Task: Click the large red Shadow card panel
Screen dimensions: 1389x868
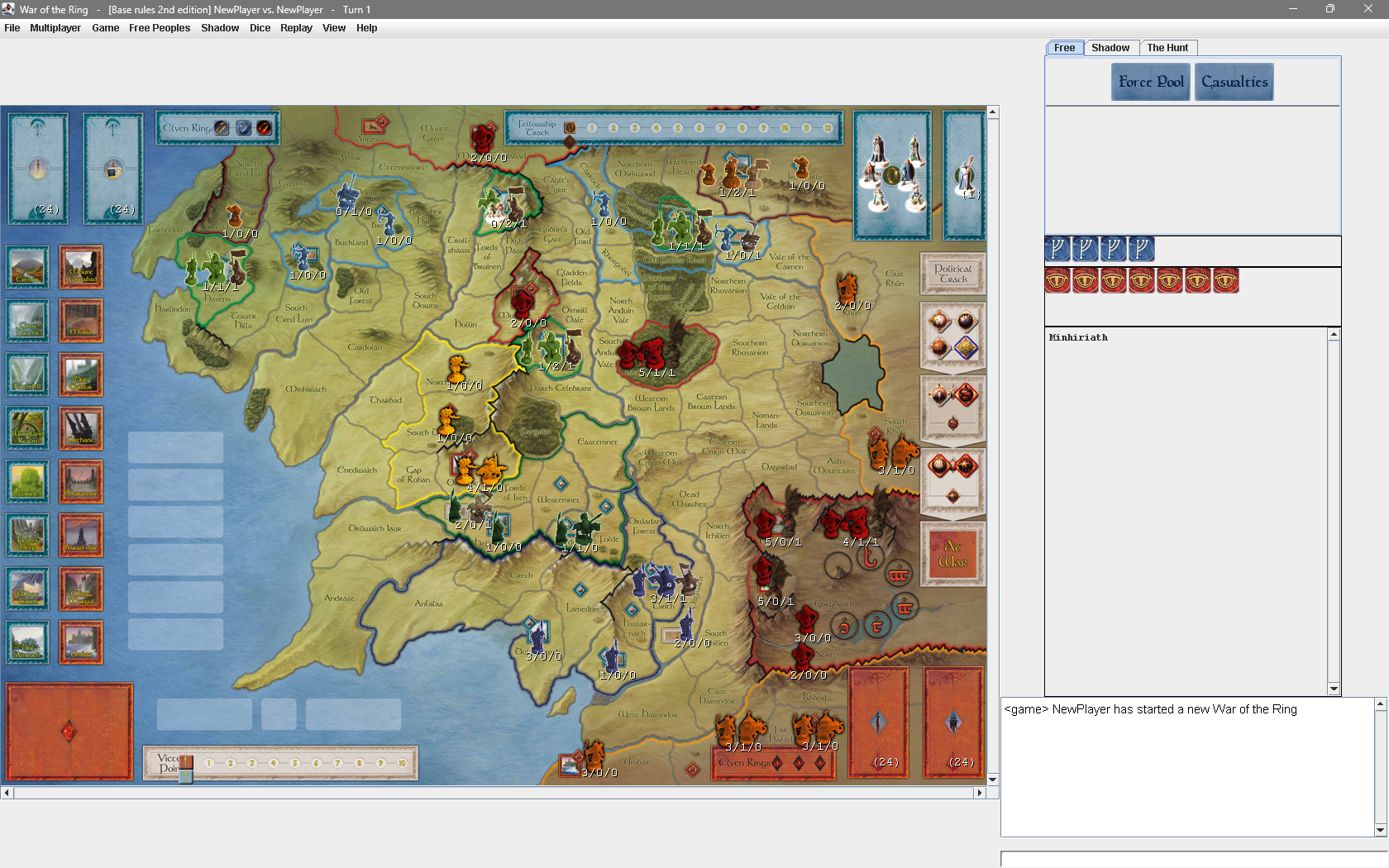Action: (69, 732)
